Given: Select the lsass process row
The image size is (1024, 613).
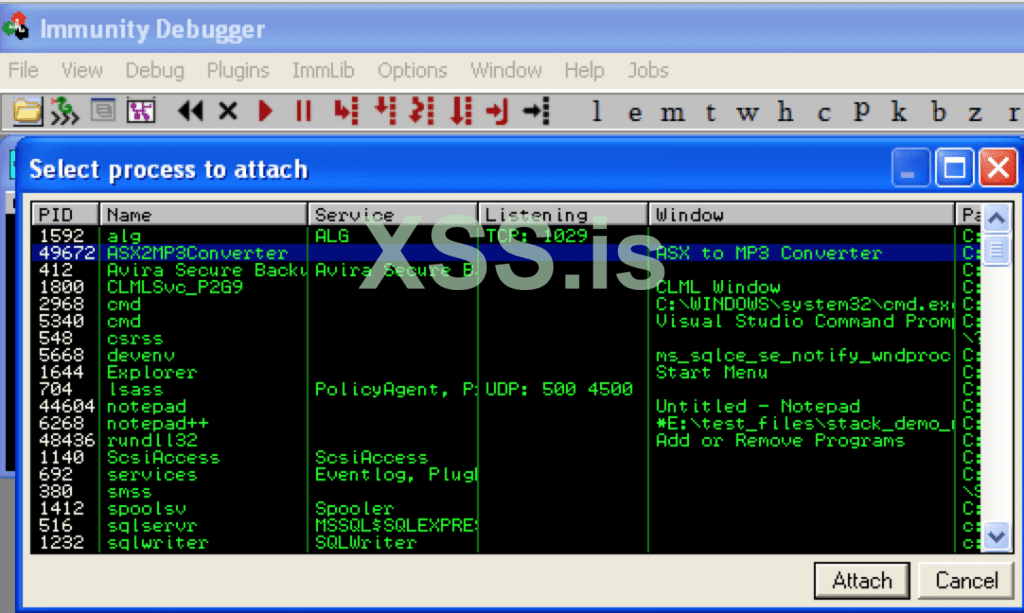Looking at the screenshot, I should coord(506,388).
